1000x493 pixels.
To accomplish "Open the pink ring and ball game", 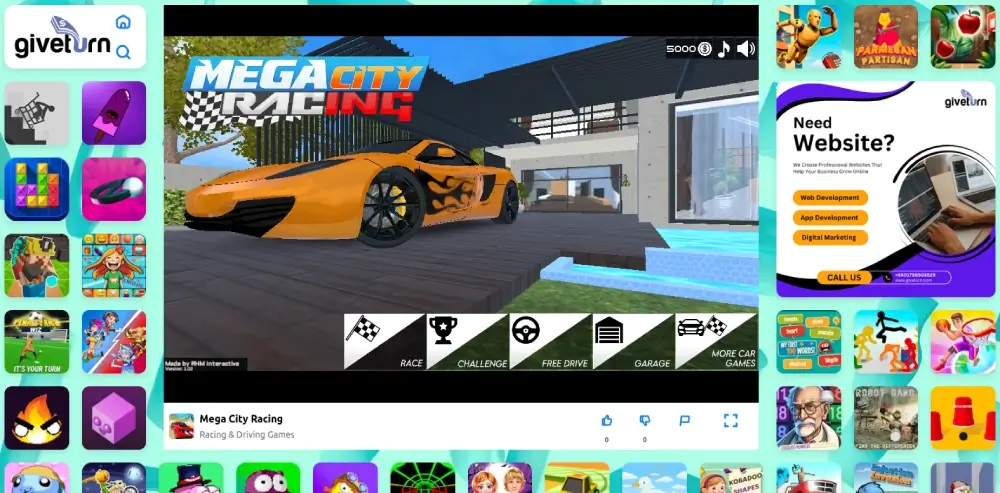I will 114,189.
